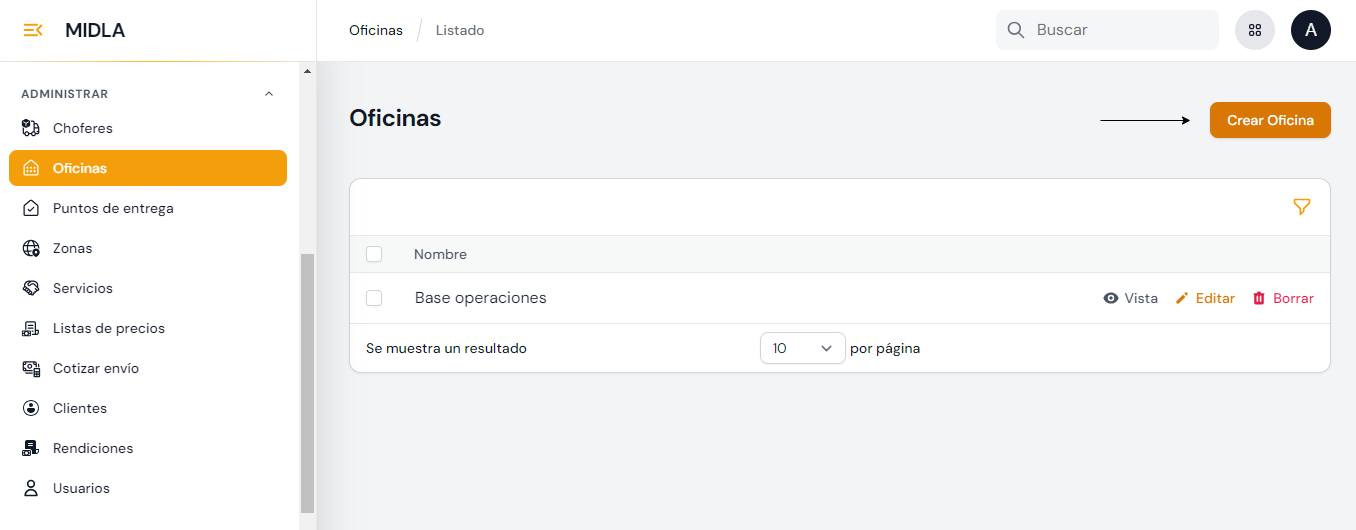
Task: Open Puntos de entrega menu item
Action: point(113,208)
